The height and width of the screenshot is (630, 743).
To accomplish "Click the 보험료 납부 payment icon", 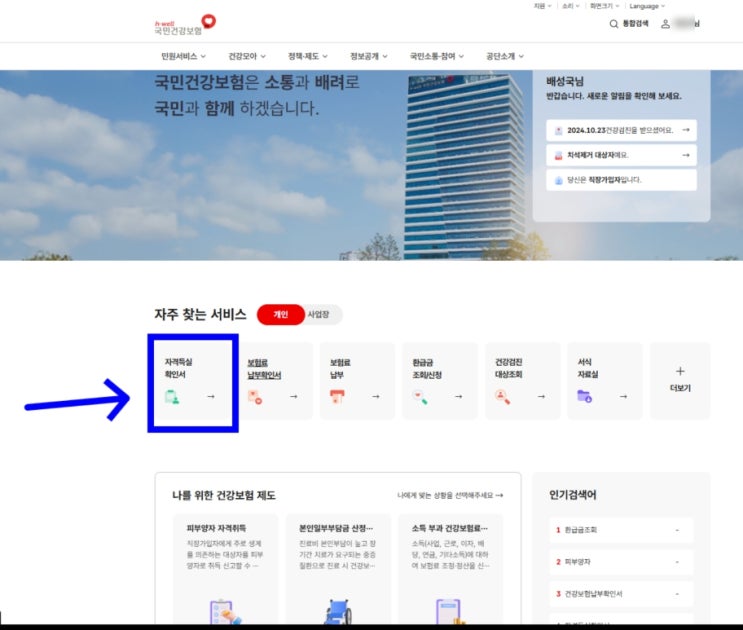I will [337, 396].
